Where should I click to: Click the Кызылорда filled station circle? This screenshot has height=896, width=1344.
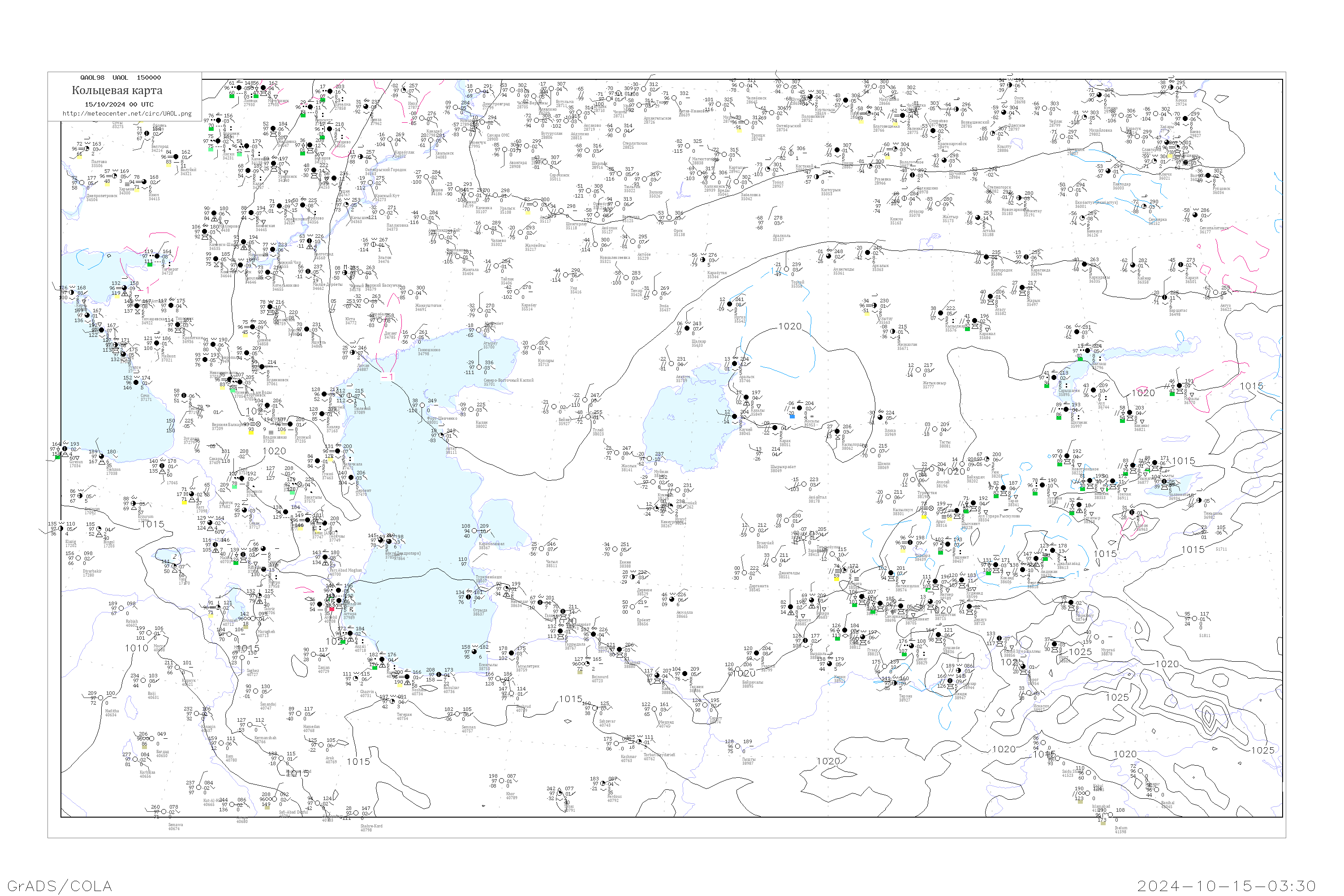point(837,431)
